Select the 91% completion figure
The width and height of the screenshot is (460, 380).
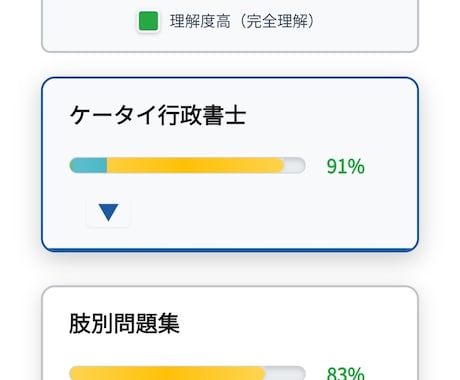[x=346, y=166]
